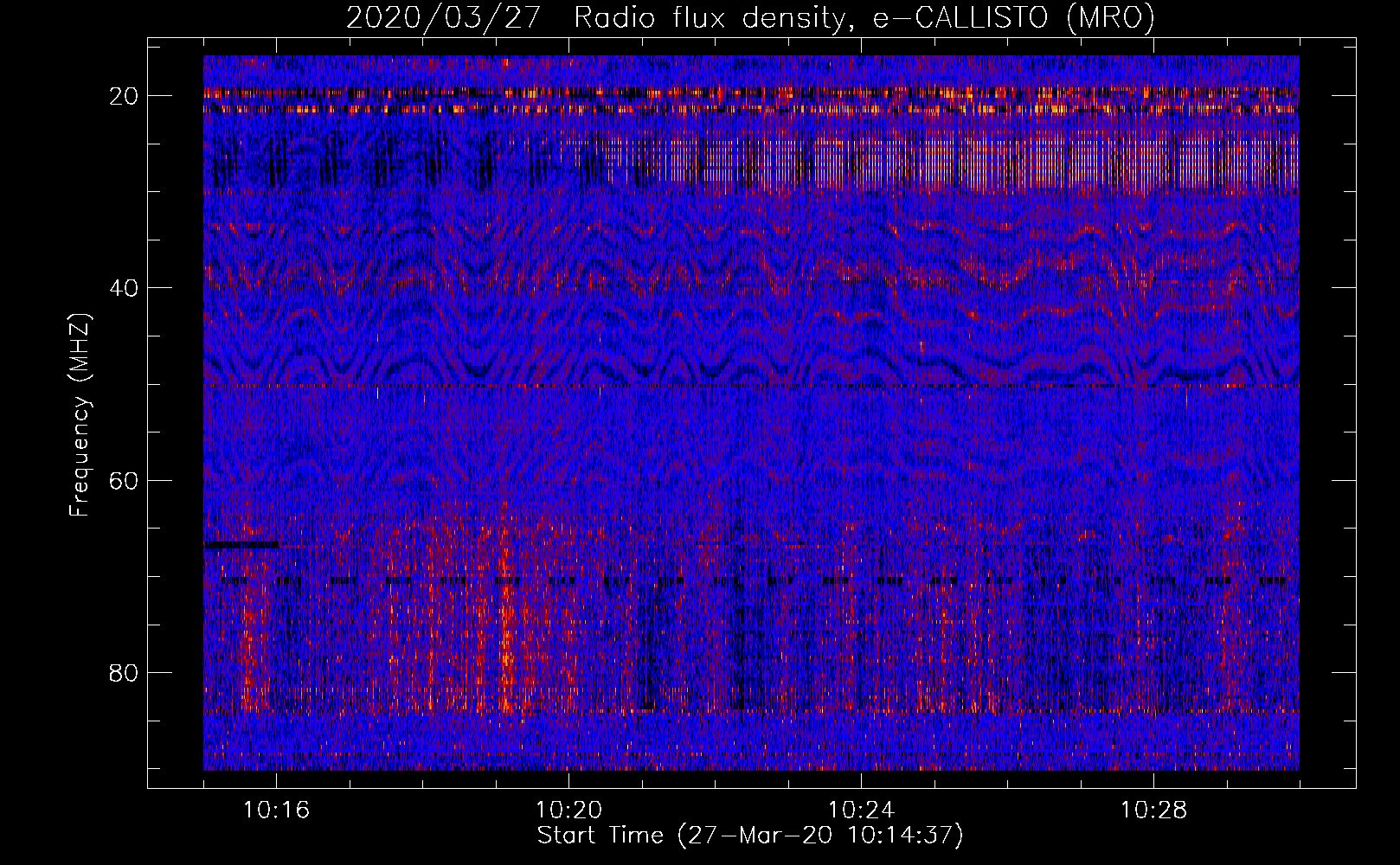Click the time tick label "10:16"
The image size is (1400, 865).
click(276, 811)
